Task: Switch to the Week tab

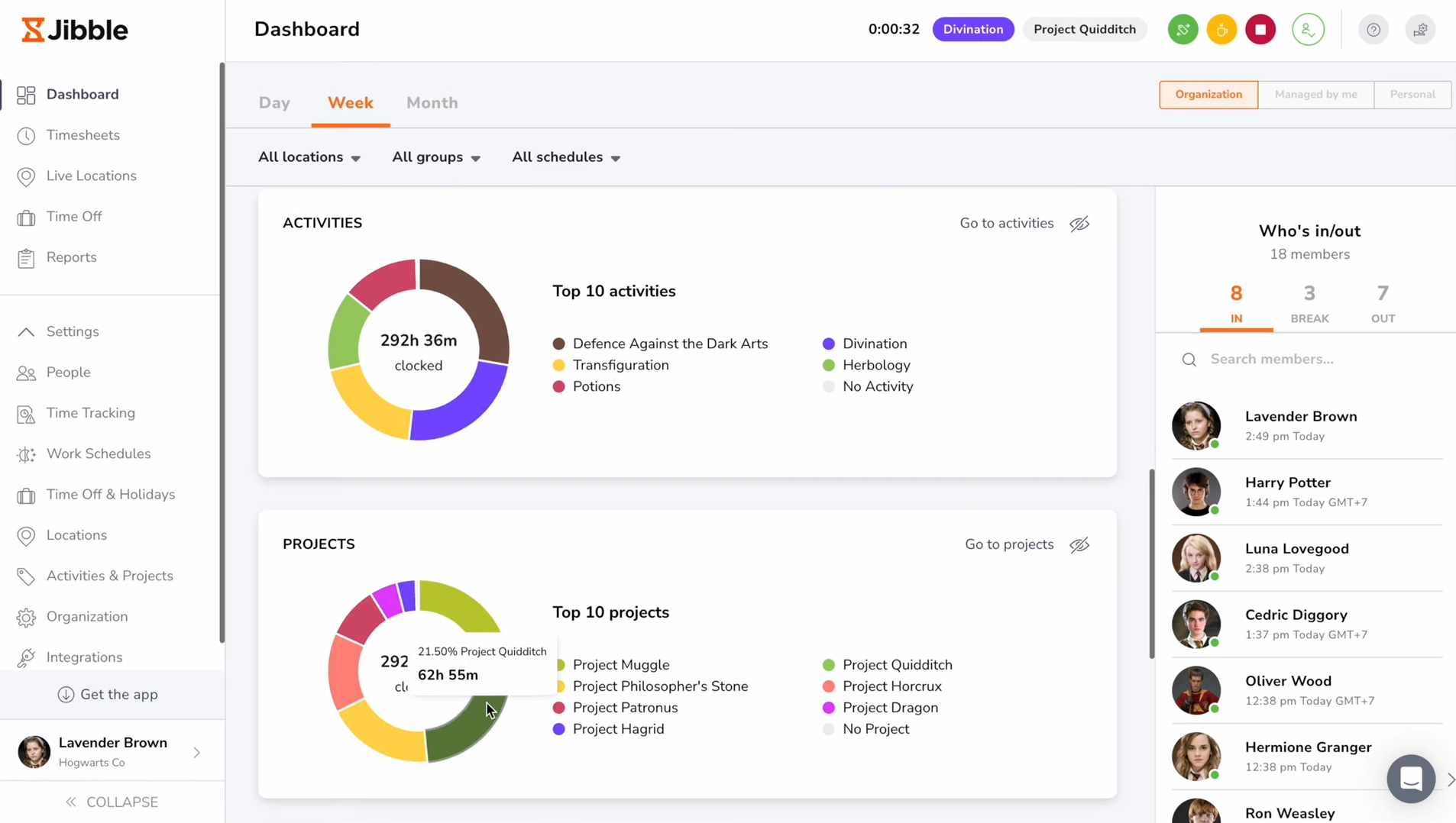Action: (350, 103)
